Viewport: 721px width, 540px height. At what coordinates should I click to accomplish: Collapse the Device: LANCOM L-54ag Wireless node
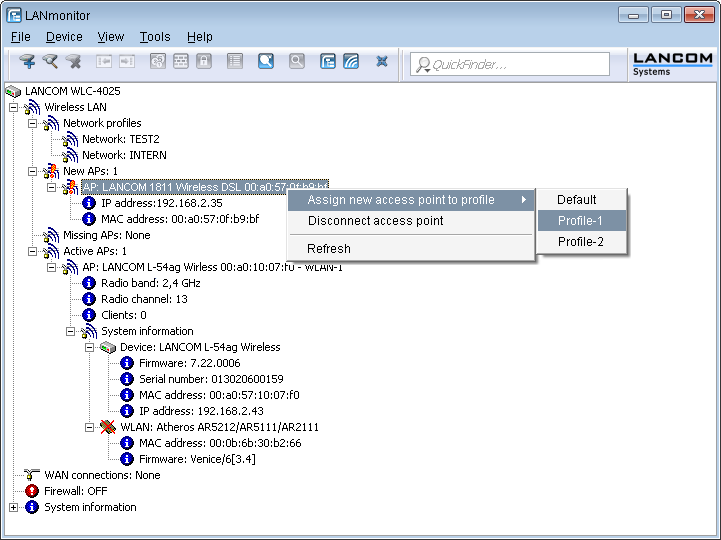tap(89, 347)
